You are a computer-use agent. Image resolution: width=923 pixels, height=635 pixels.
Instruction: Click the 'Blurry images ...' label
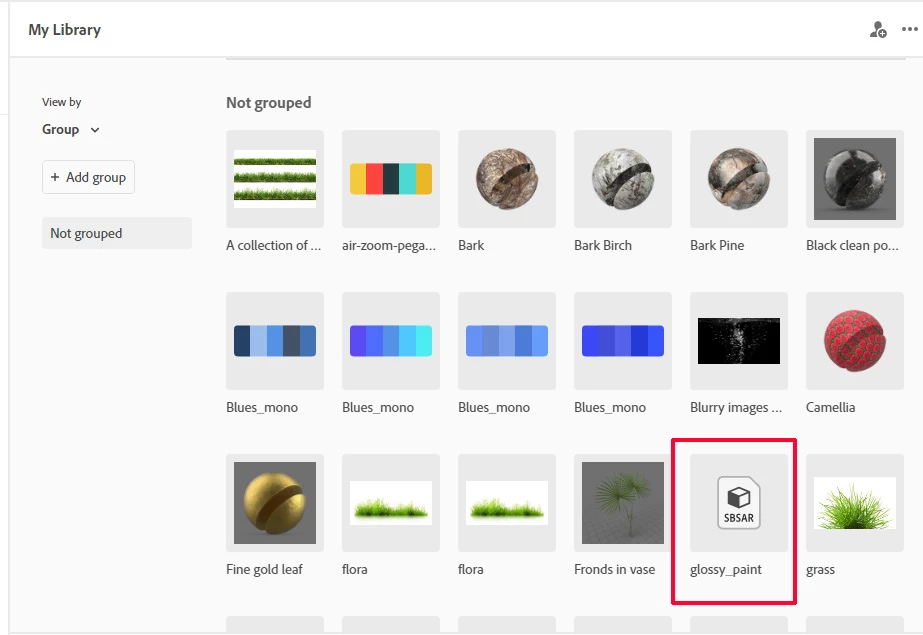[736, 407]
